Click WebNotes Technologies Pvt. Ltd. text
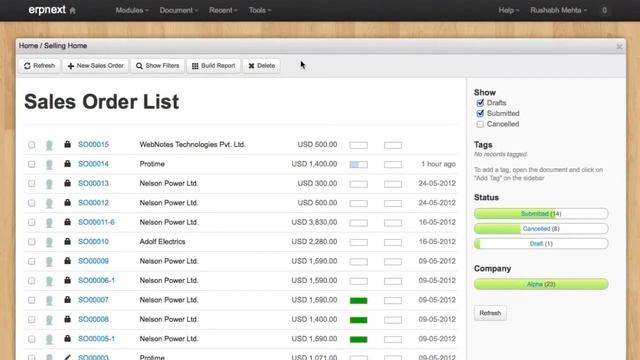 (x=193, y=144)
